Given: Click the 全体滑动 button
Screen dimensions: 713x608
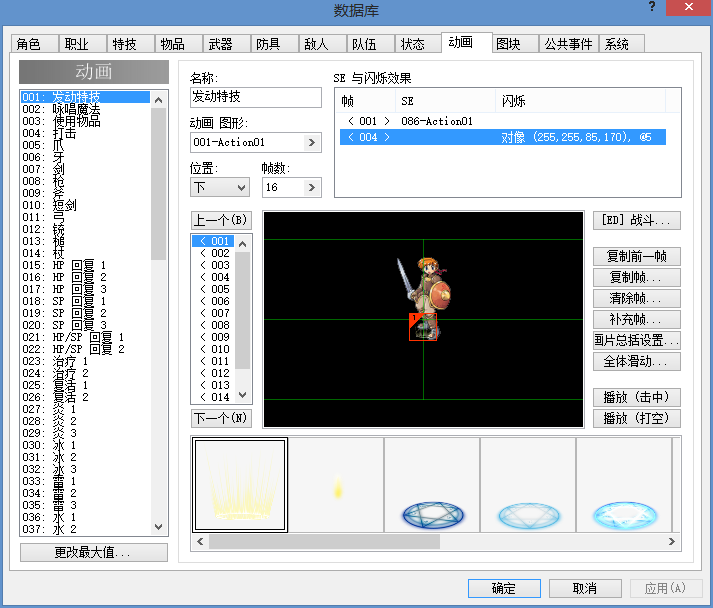Looking at the screenshot, I should (x=637, y=362).
